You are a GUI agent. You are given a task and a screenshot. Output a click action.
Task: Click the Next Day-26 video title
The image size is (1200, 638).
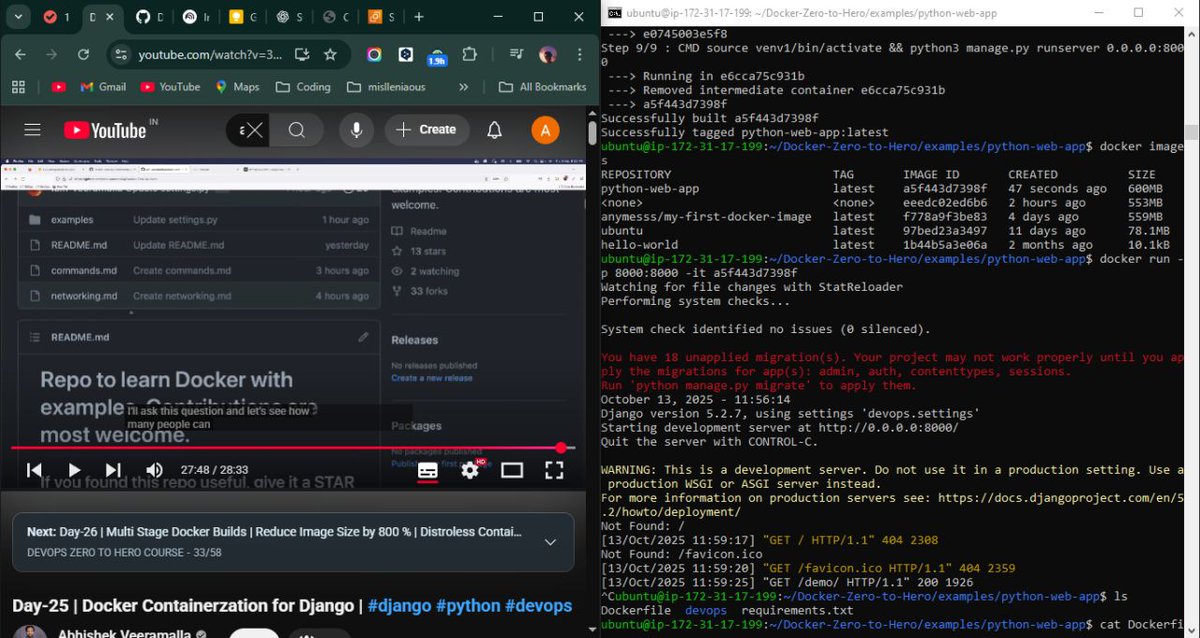(x=274, y=532)
